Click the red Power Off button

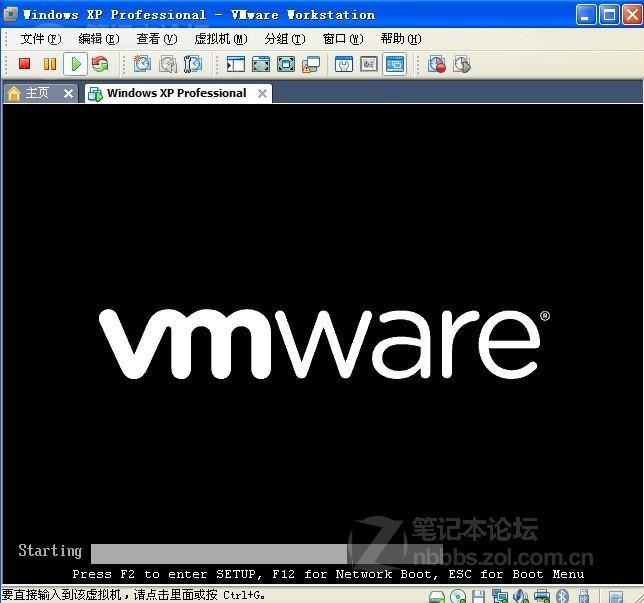(25, 64)
